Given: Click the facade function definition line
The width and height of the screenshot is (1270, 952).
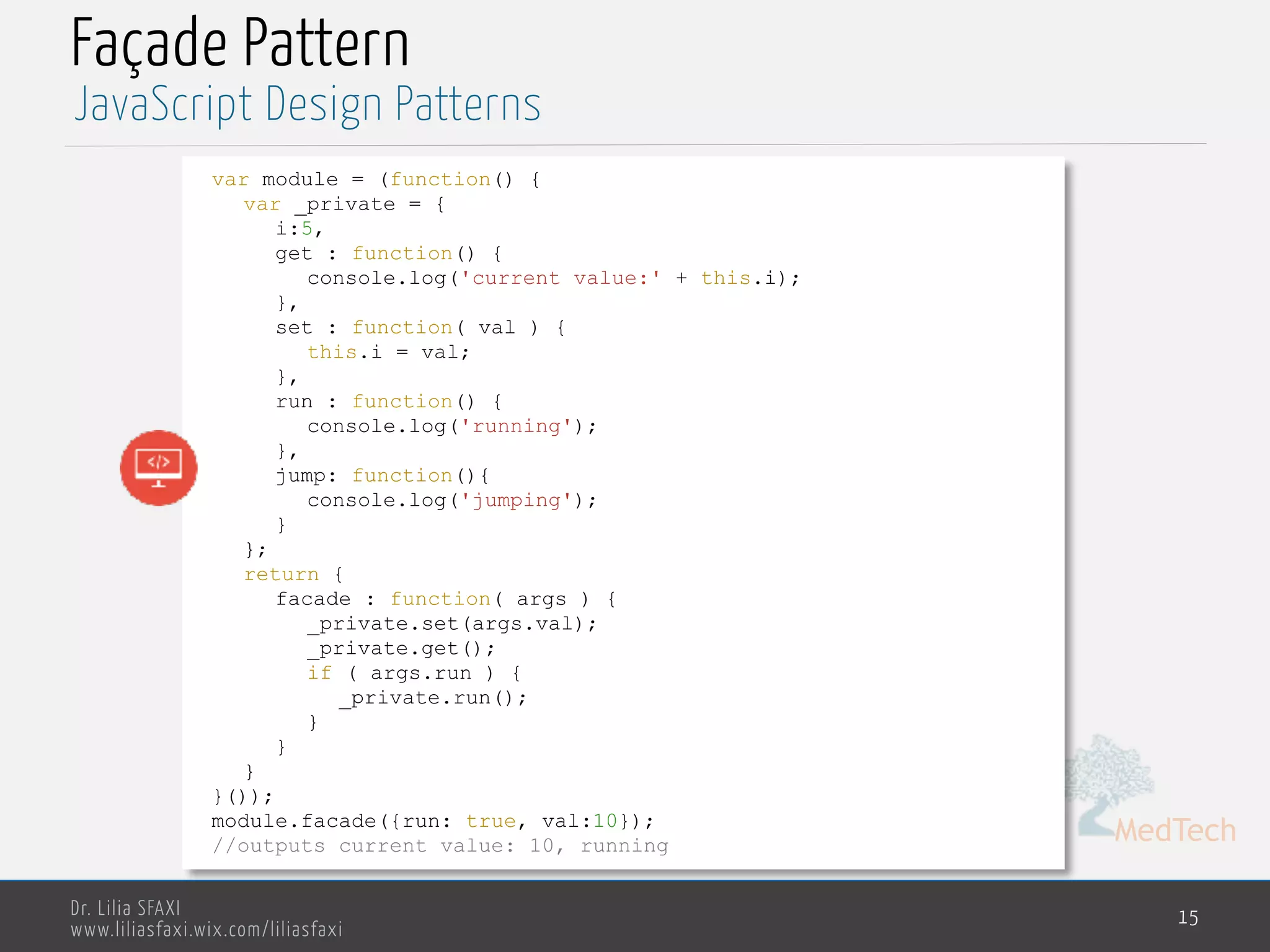Looking at the screenshot, I should click(x=445, y=599).
